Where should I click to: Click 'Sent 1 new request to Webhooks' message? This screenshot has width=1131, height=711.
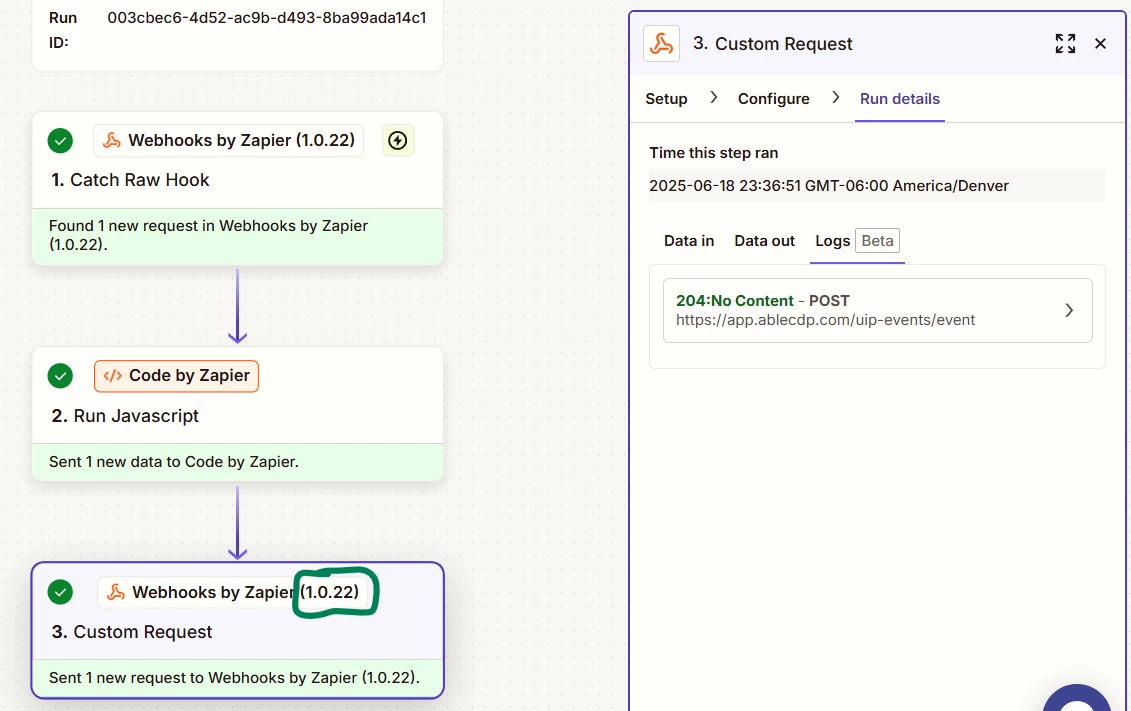pyautogui.click(x=234, y=678)
